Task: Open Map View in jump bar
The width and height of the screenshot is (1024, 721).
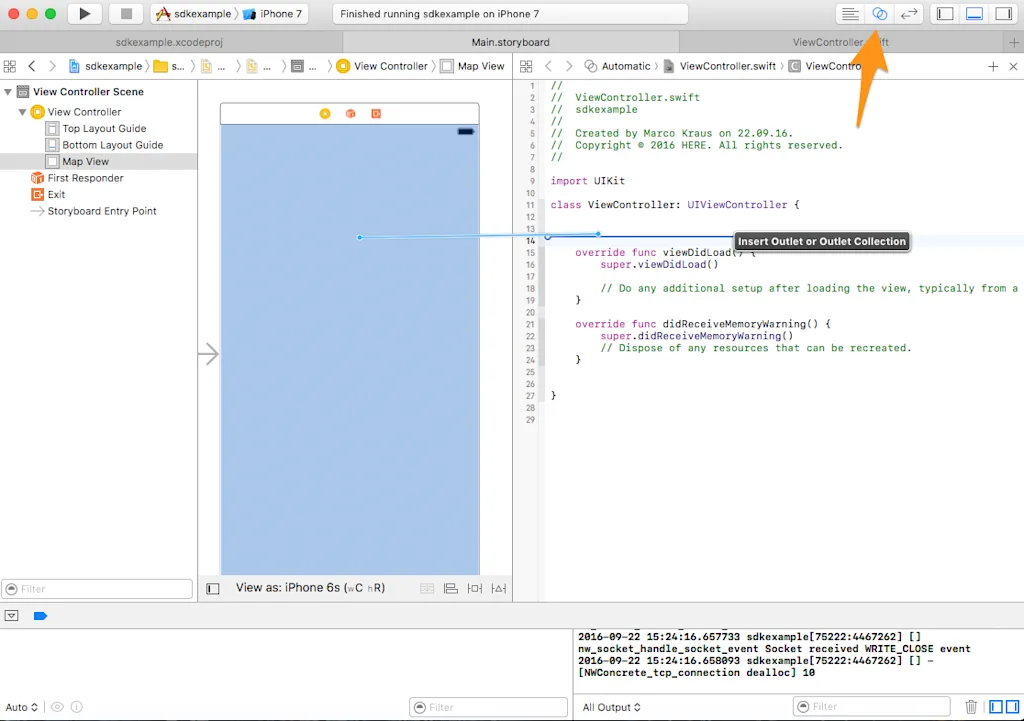Action: tap(473, 66)
